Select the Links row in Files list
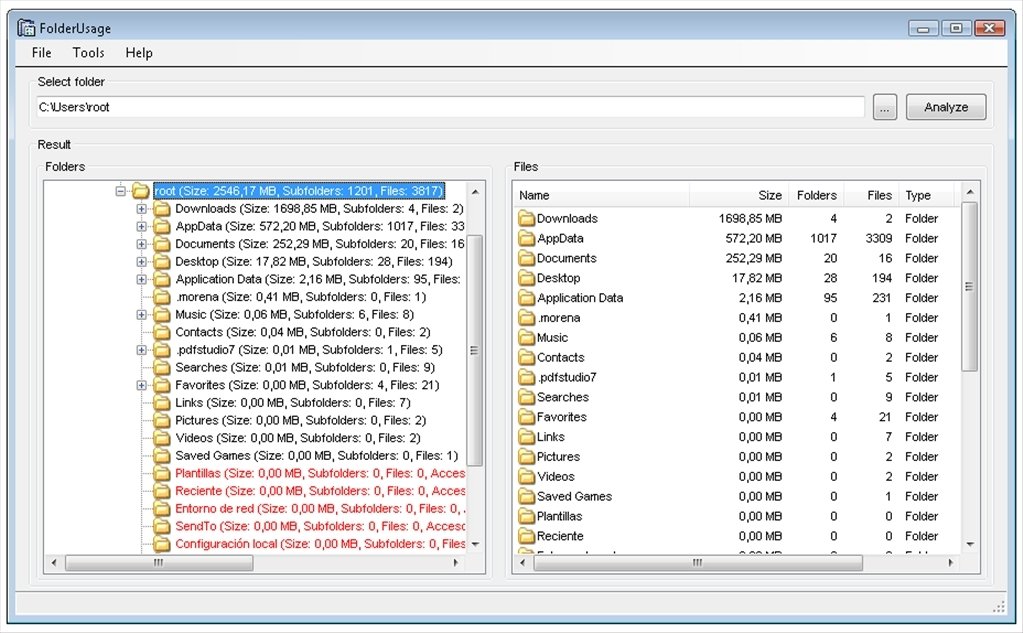 coord(736,437)
